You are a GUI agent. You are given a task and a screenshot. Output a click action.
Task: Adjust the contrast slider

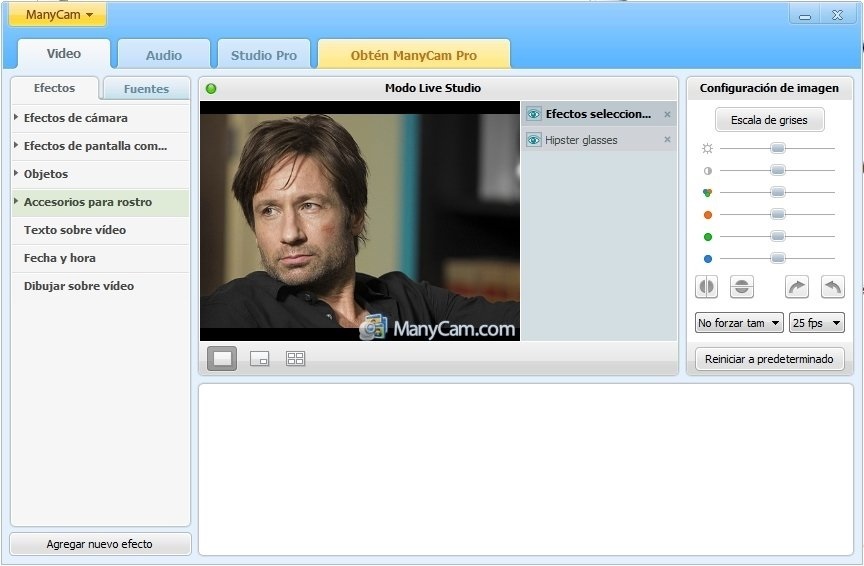[x=777, y=170]
